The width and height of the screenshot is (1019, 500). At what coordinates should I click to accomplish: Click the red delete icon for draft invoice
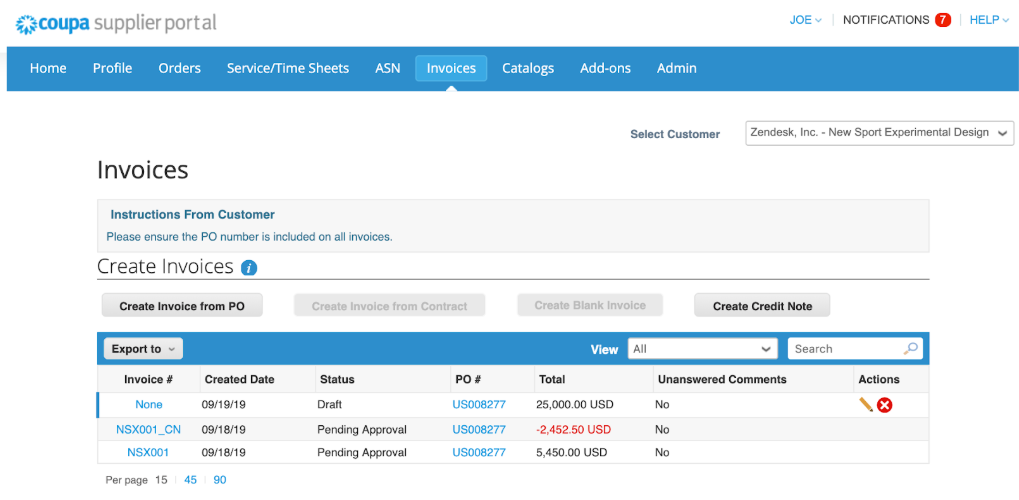point(884,405)
